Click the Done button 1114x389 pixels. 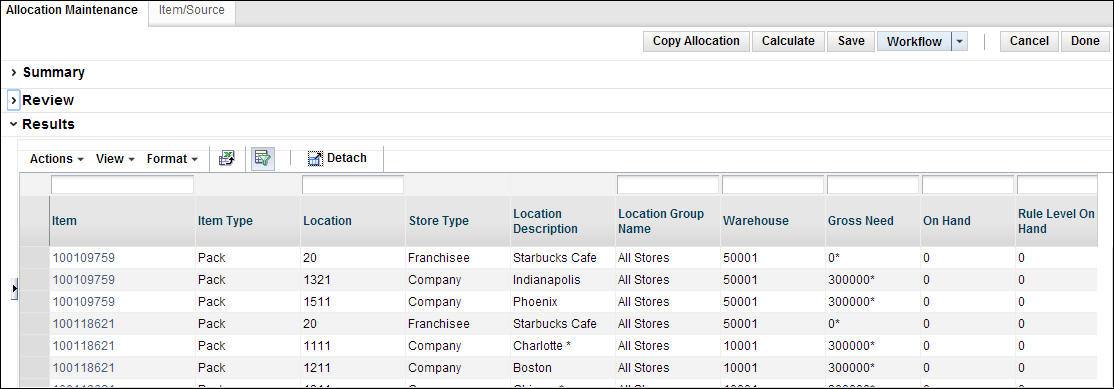point(1085,41)
